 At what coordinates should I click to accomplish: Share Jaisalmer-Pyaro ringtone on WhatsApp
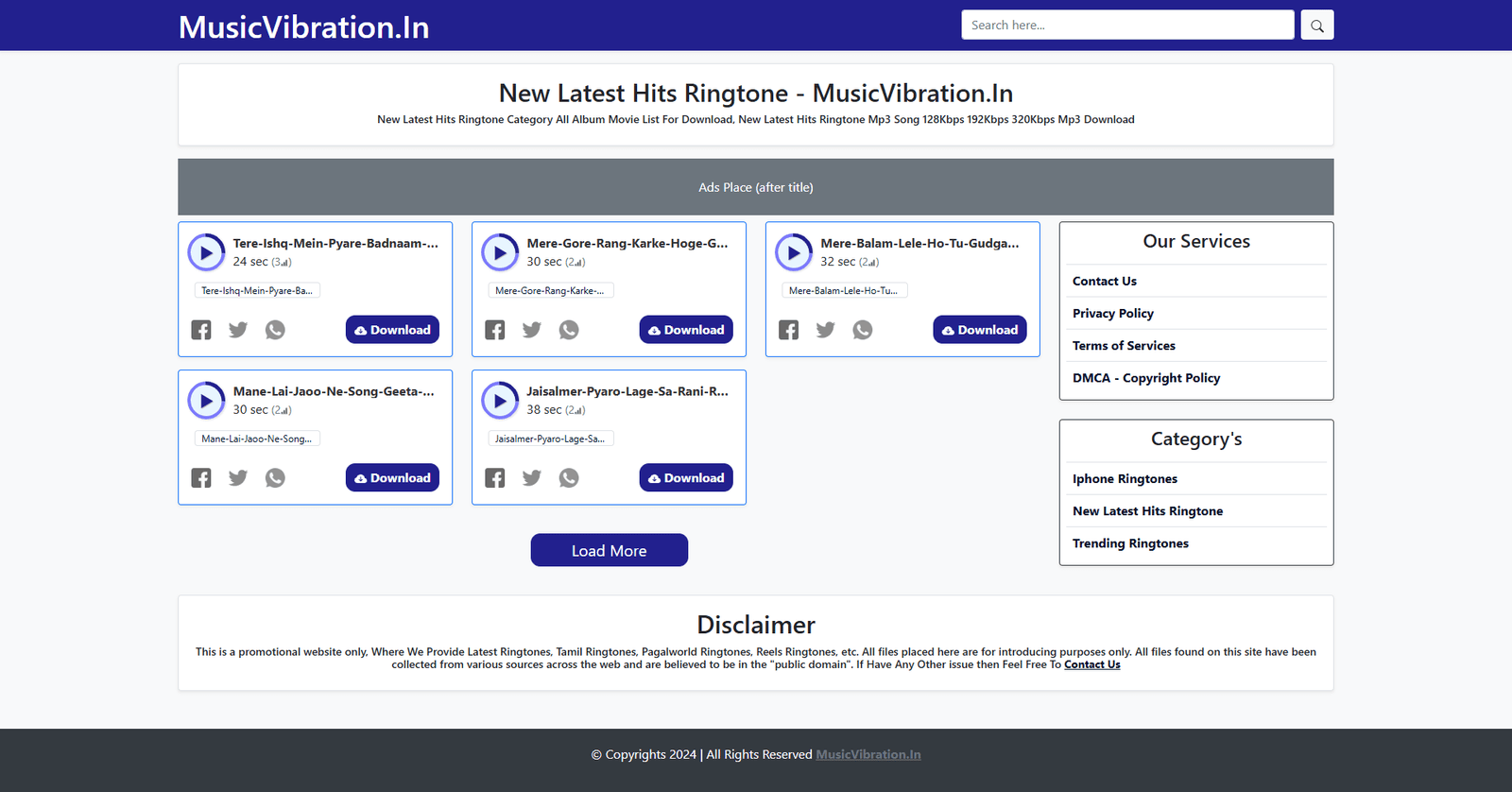click(569, 478)
